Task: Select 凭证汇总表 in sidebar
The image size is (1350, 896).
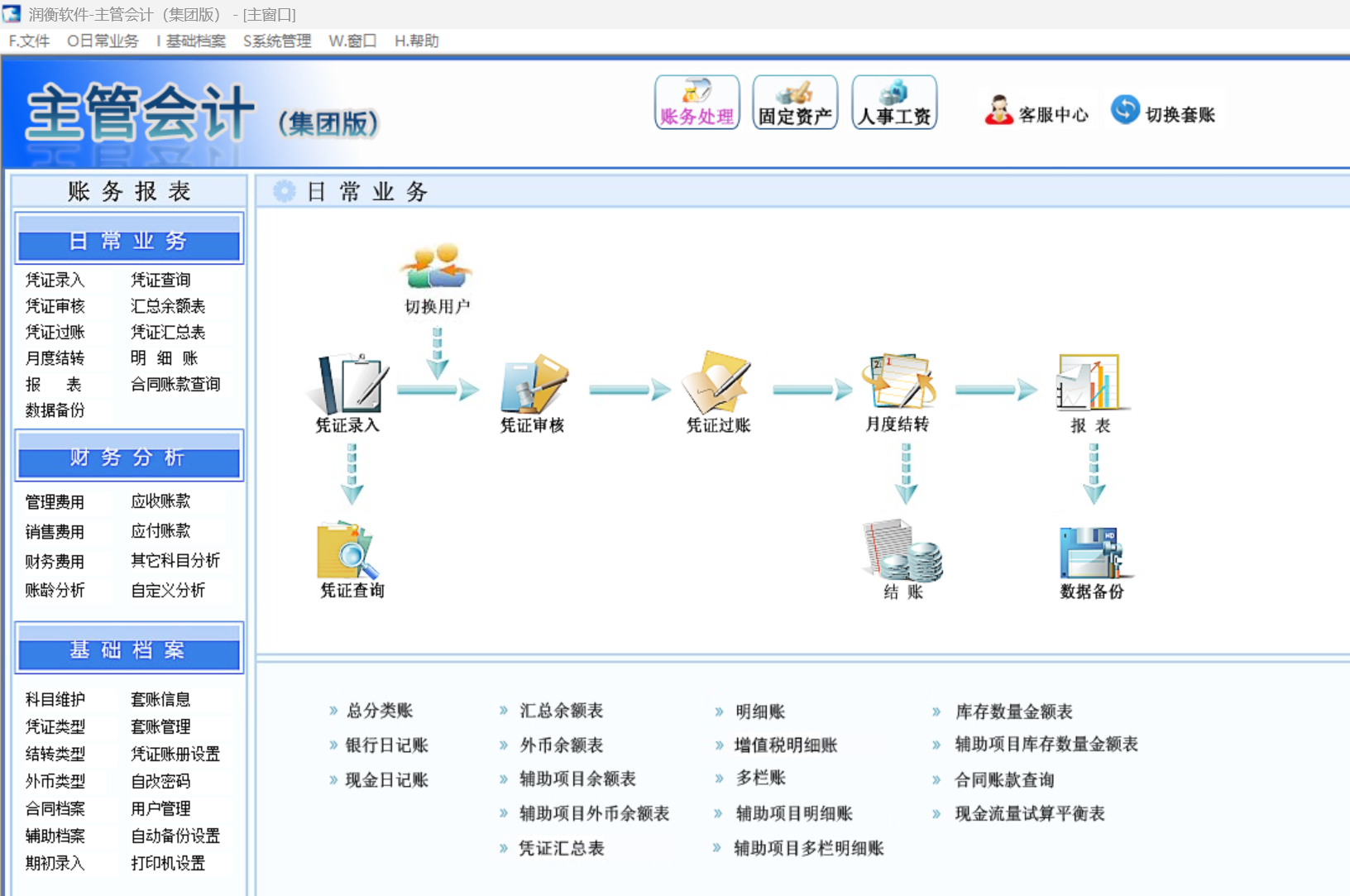Action: (x=168, y=332)
